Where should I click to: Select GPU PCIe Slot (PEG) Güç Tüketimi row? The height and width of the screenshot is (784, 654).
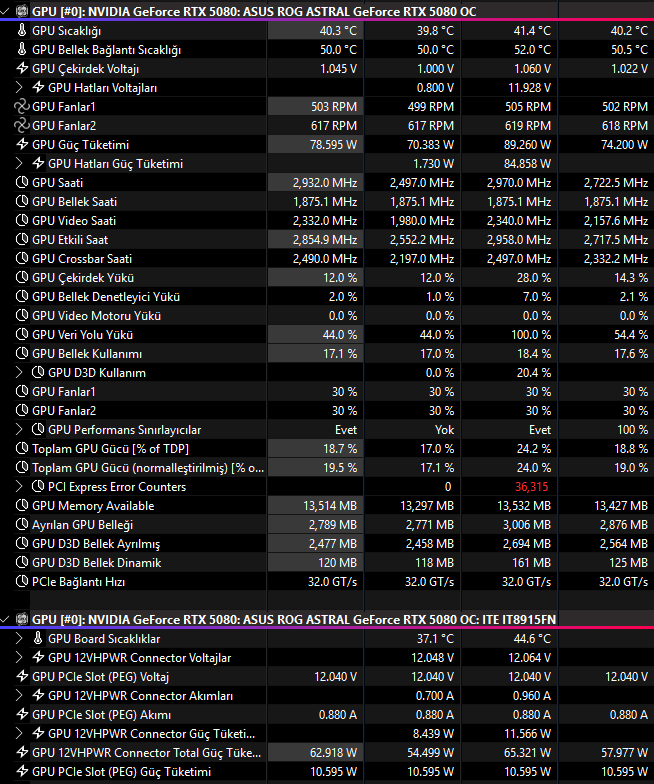[122, 772]
